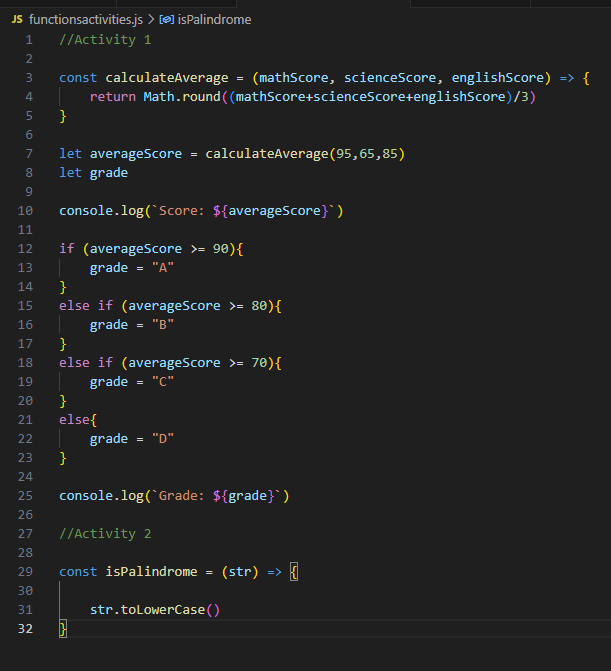Click the grade = "A" assignment
Viewport: 611px width, 671px height.
pos(132,268)
